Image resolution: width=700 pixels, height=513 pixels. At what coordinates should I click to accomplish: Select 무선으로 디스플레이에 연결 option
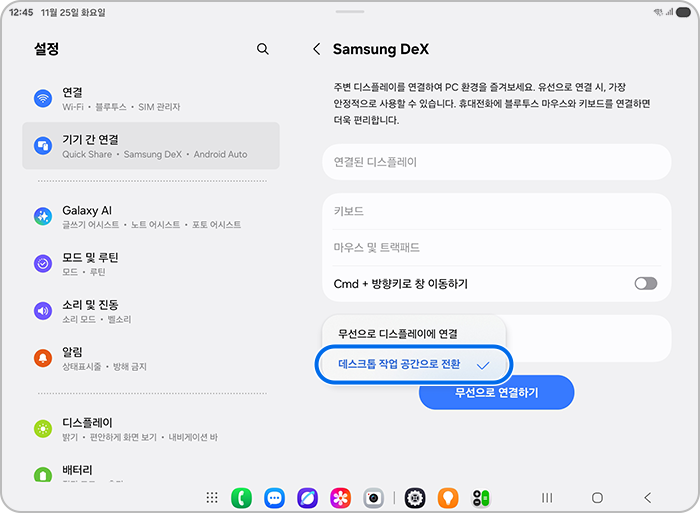point(414,334)
